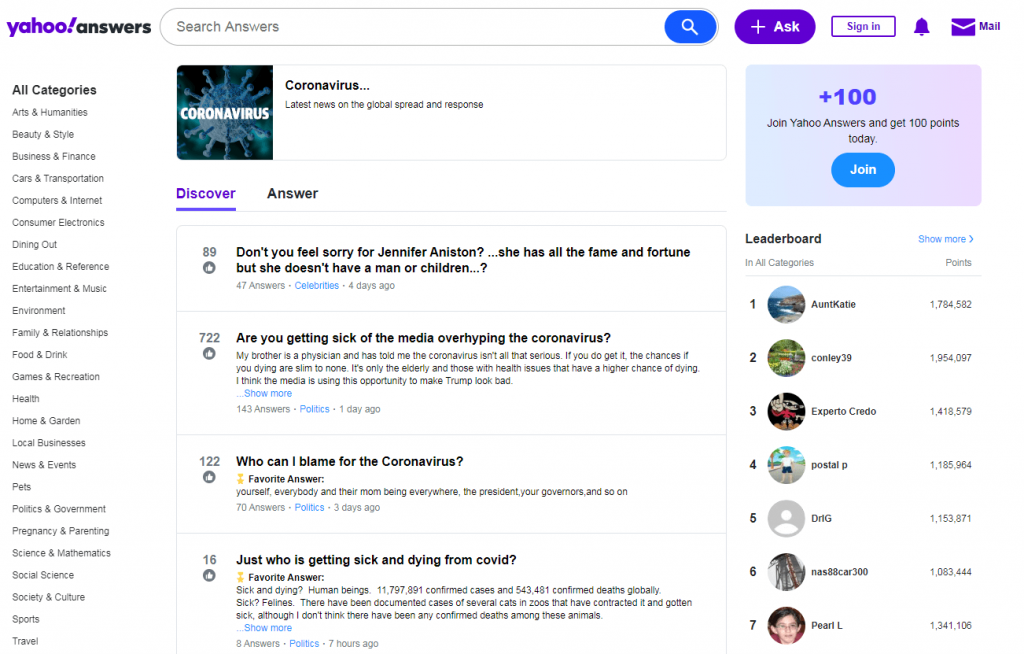Open Science & Mathematics category

[x=61, y=553]
